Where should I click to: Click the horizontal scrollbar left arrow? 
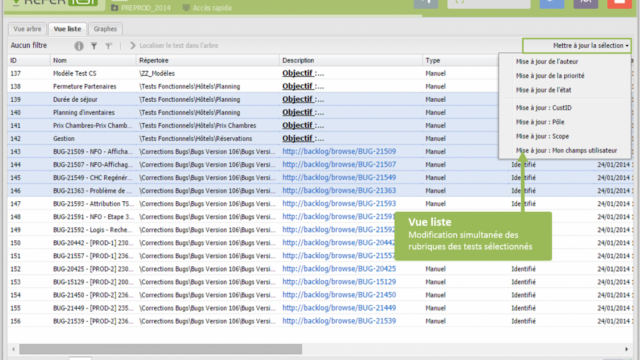13,349
